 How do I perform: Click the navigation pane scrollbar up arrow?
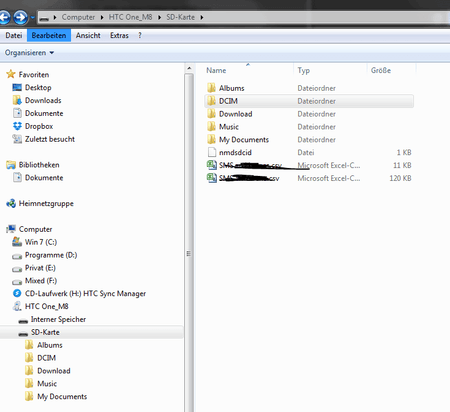tap(189, 68)
